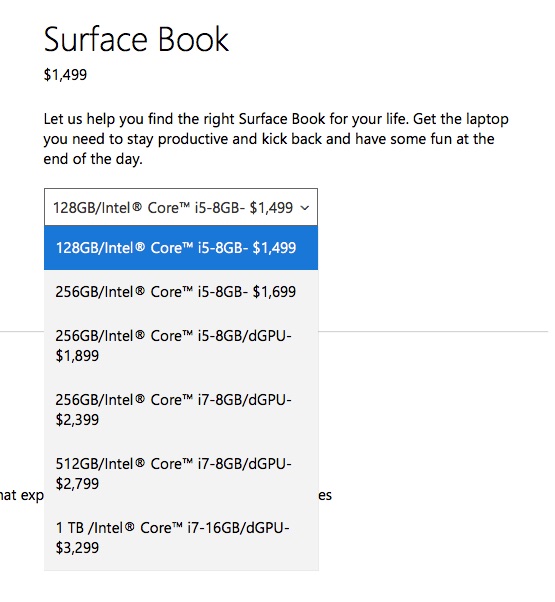Click the $1,499 price inside the combo box
This screenshot has width=555, height=602.
[x=271, y=208]
